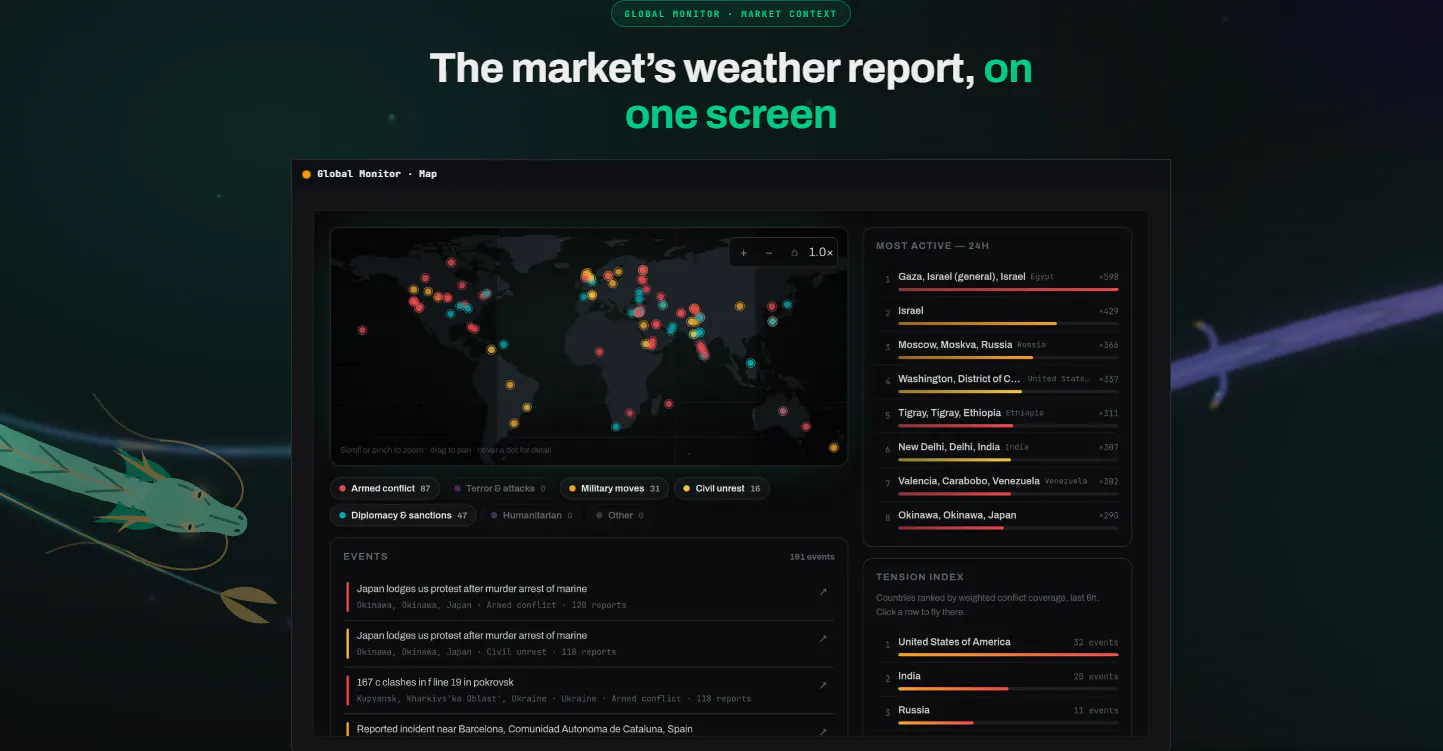Open arrow for the Barcelona incident event
1443x751 pixels.
(823, 731)
